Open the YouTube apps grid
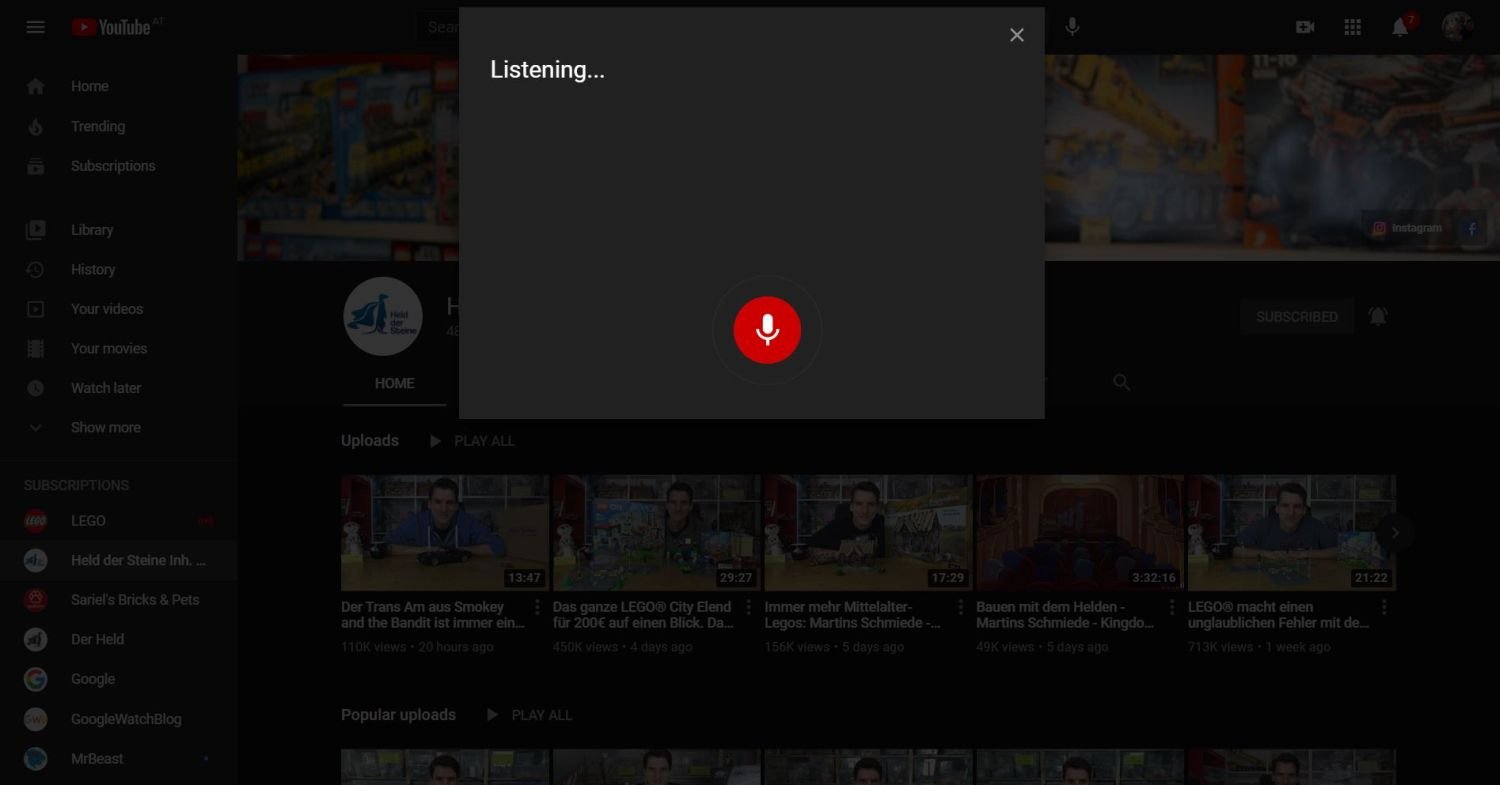 click(1353, 27)
